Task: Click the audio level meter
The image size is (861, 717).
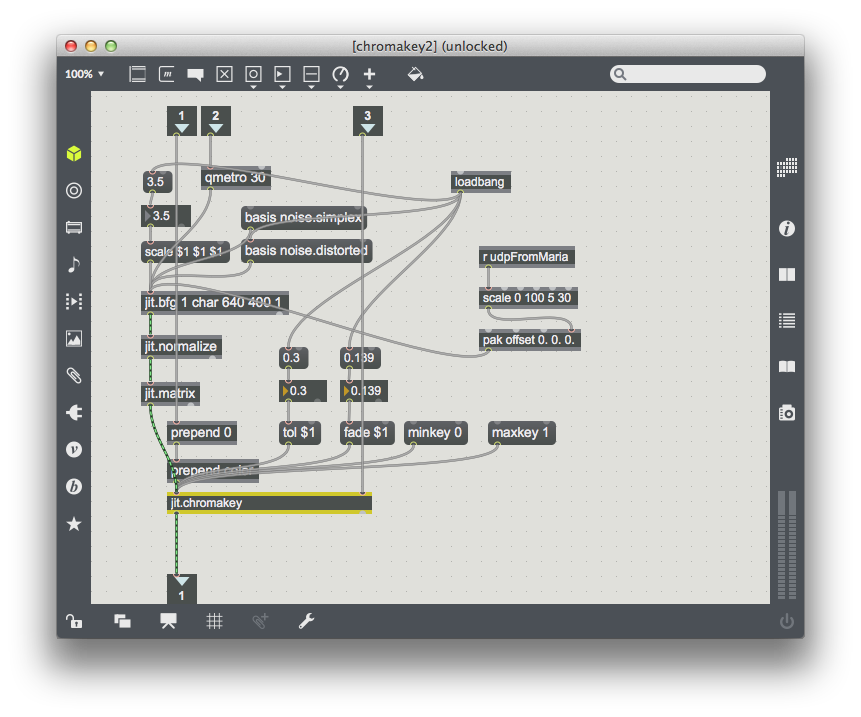Action: click(x=787, y=545)
